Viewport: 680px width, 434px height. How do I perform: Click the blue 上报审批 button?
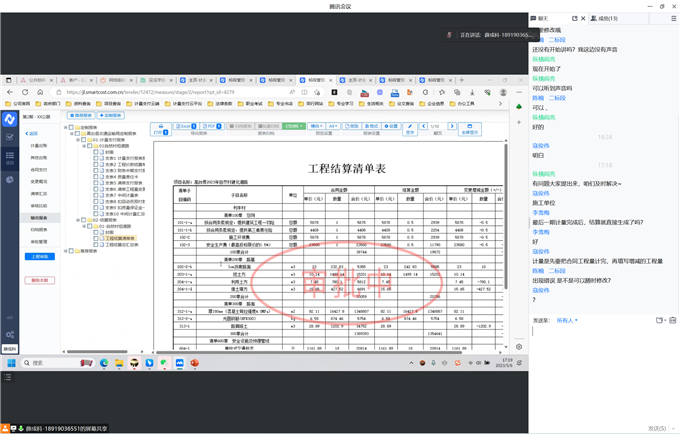tap(40, 256)
